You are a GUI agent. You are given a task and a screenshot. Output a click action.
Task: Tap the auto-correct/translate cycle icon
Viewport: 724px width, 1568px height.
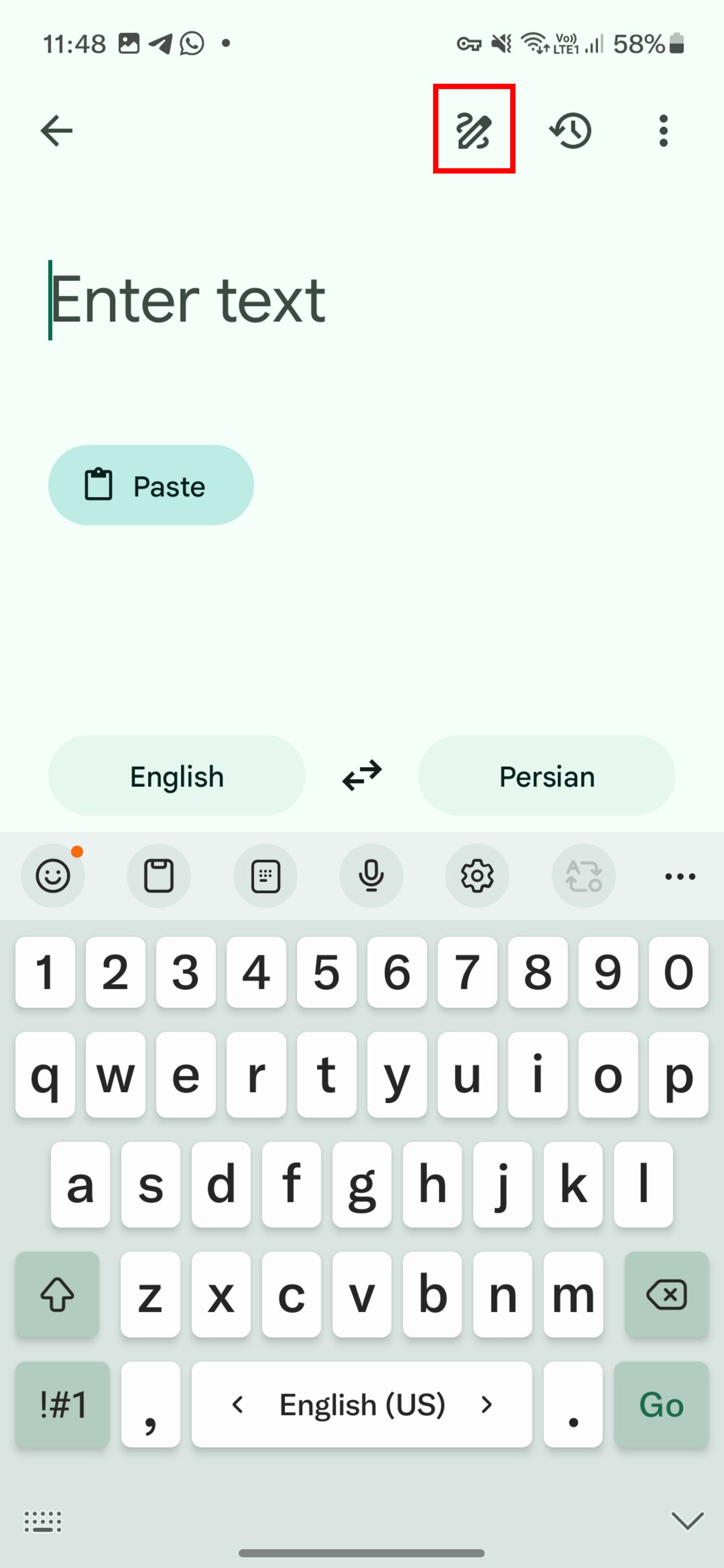tap(583, 875)
